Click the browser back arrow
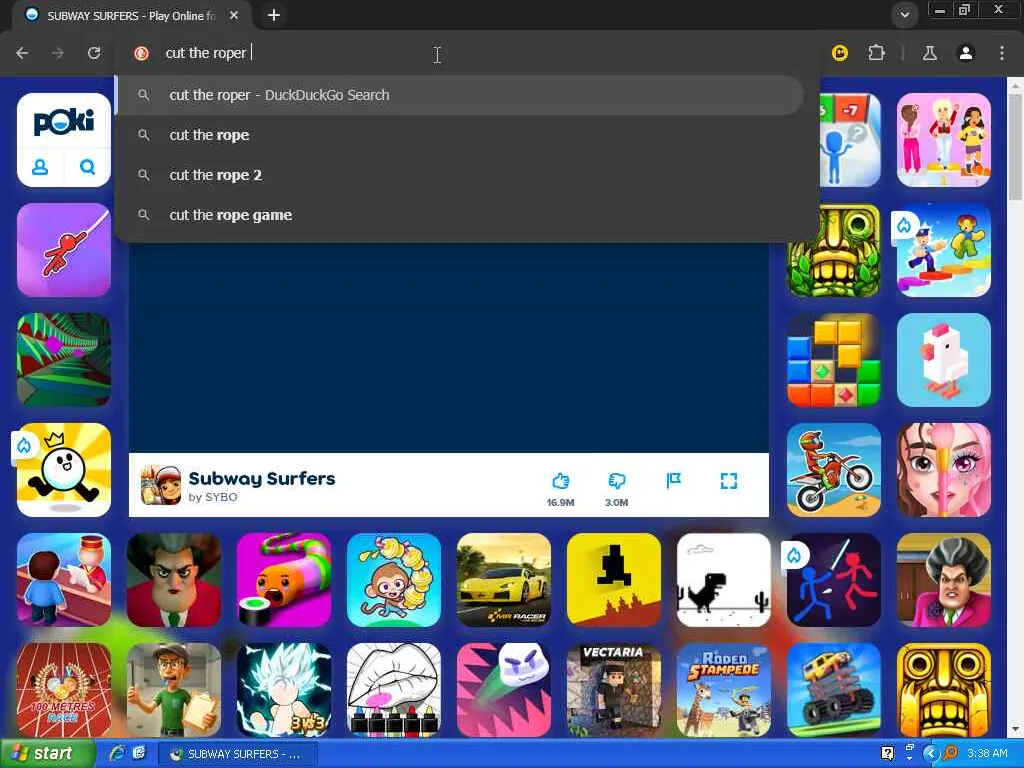This screenshot has height=768, width=1024. pos(22,53)
